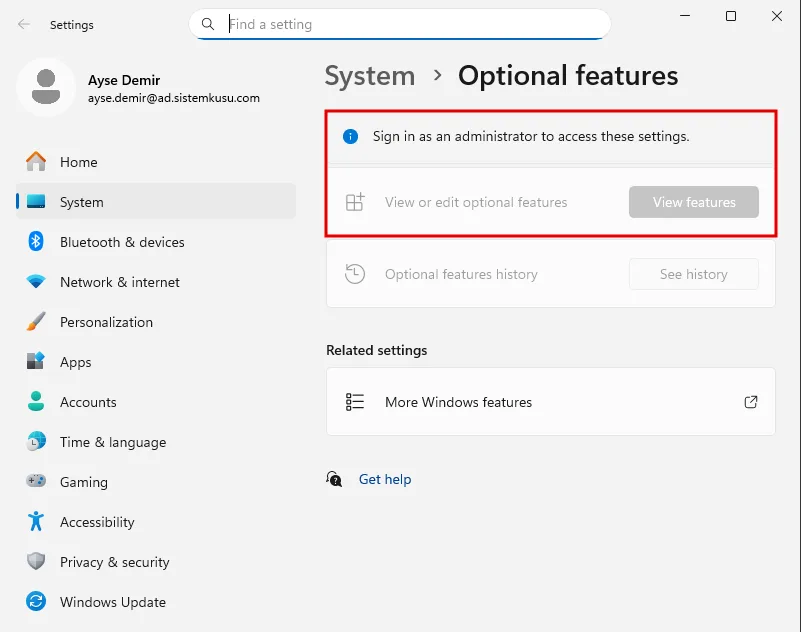Click the Settings title text

(x=72, y=25)
